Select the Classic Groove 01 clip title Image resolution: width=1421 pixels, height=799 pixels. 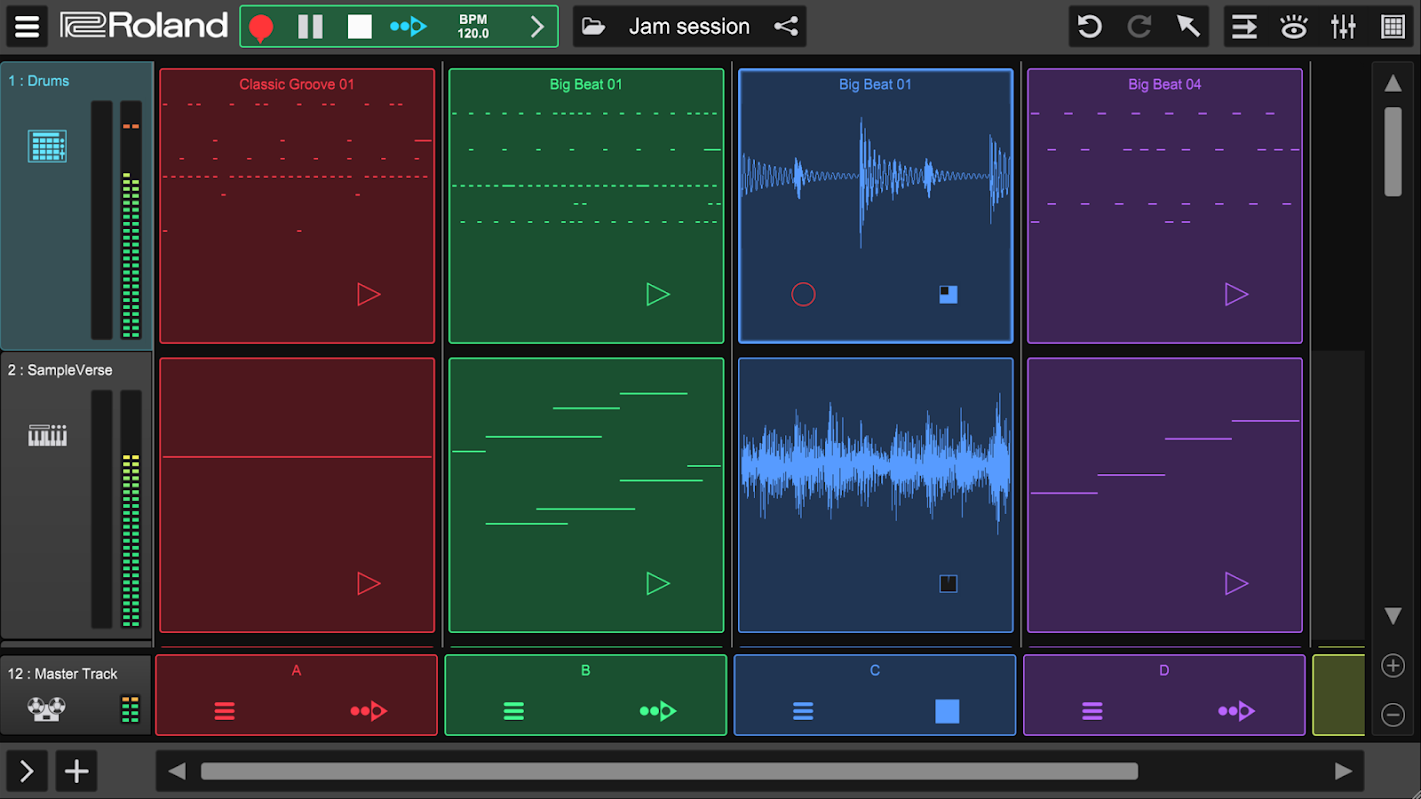[x=297, y=84]
